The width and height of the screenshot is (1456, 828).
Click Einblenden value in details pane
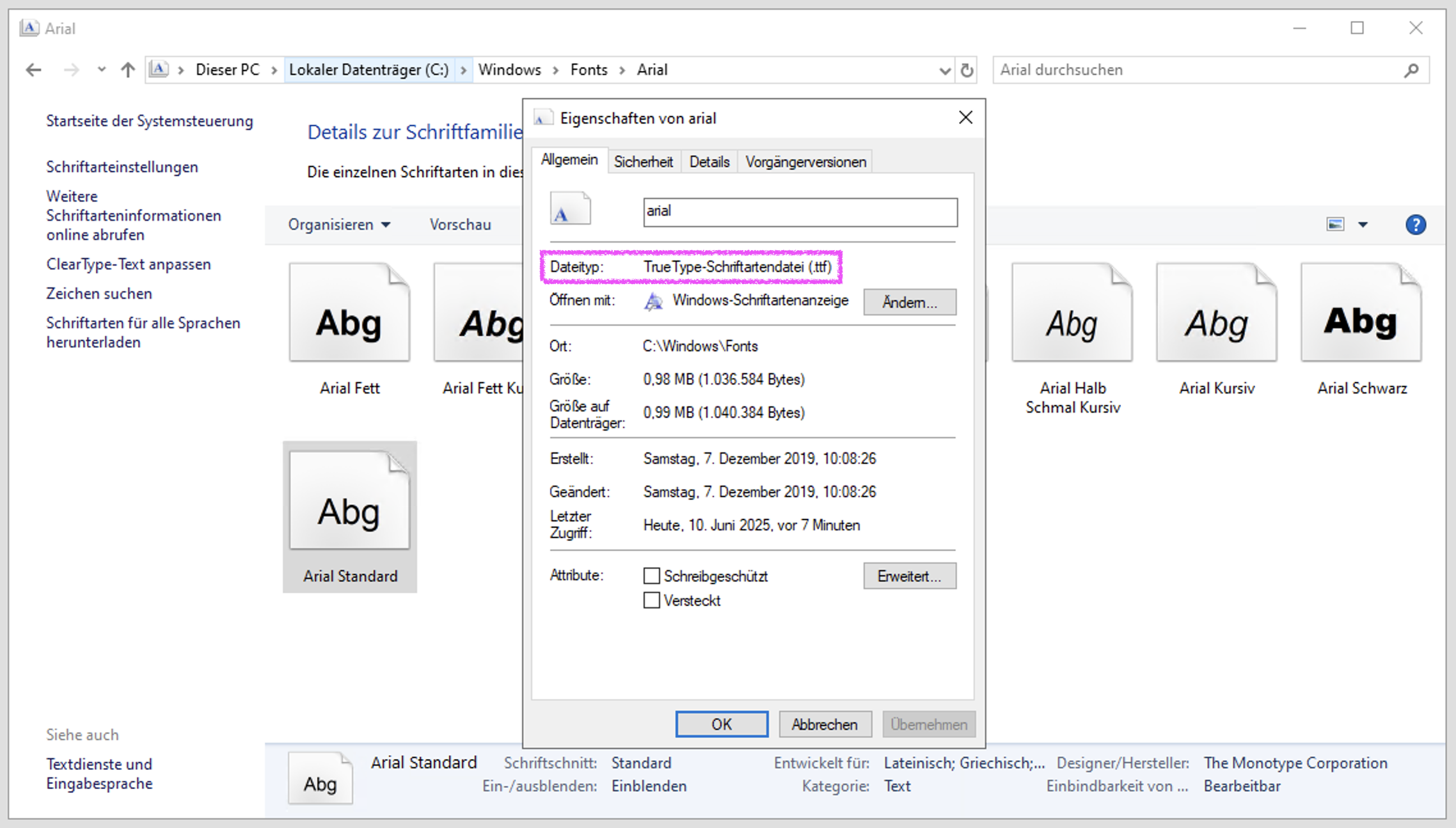point(649,786)
